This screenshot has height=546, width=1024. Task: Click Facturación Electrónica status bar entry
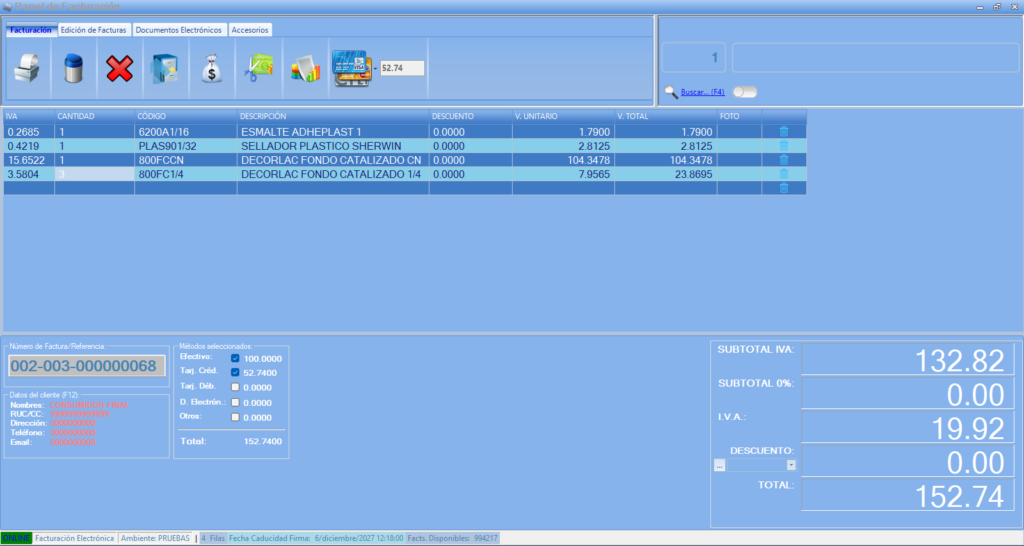[x=74, y=538]
